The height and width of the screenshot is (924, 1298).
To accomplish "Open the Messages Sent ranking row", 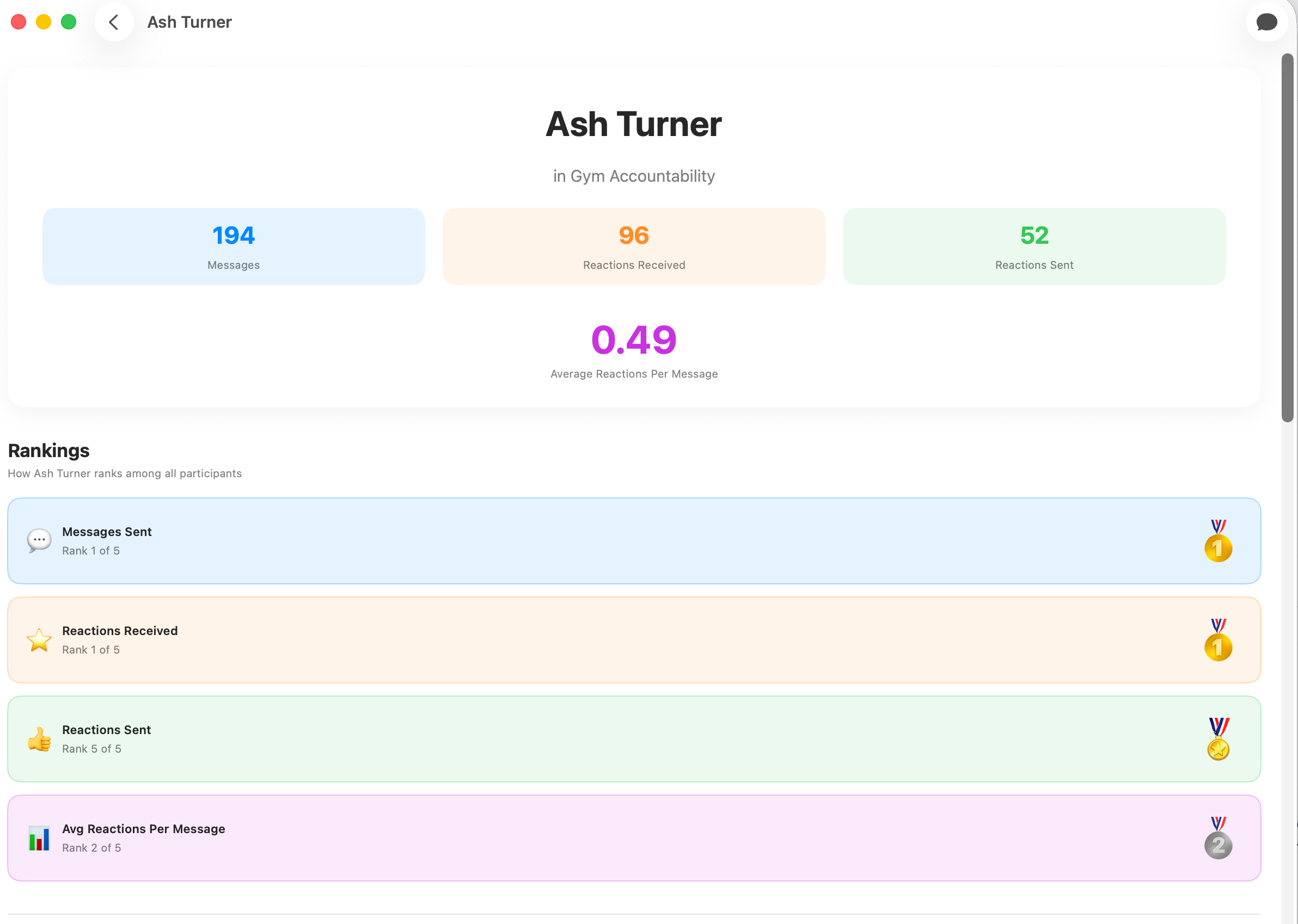I will (634, 541).
